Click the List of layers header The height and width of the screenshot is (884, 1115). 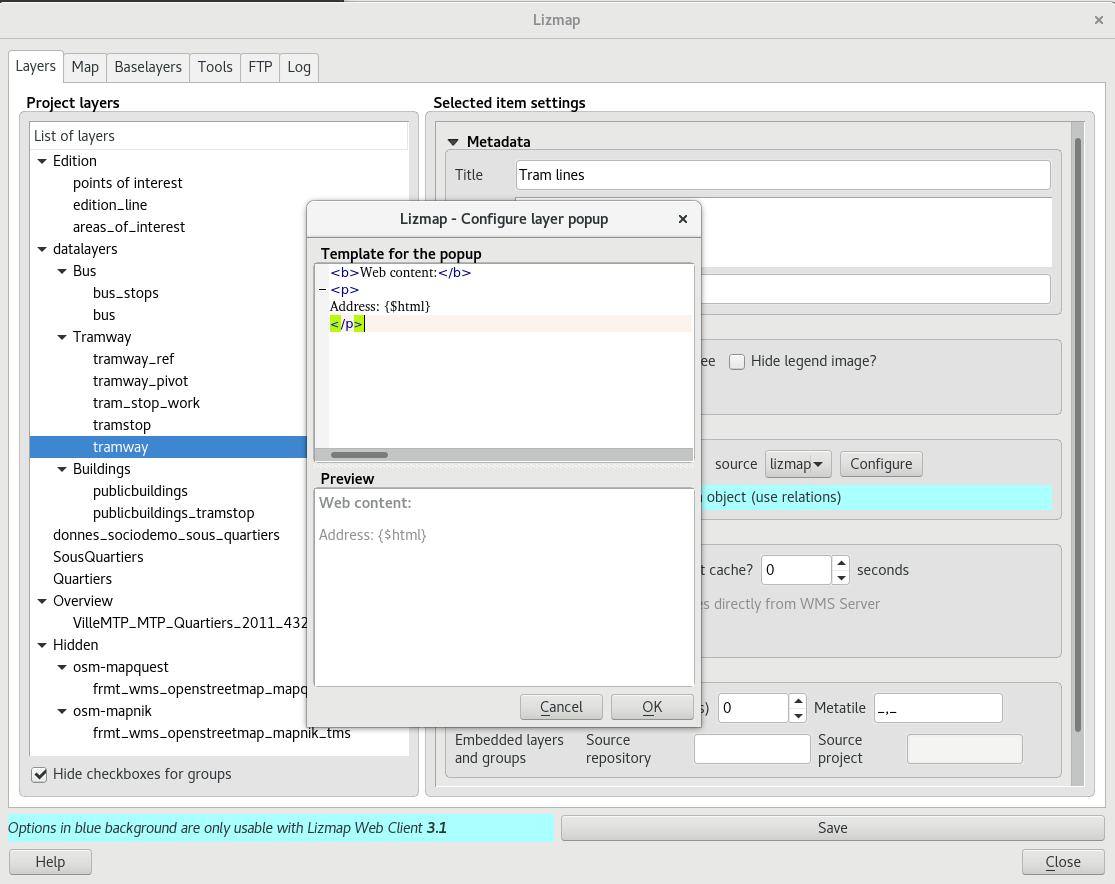(219, 136)
